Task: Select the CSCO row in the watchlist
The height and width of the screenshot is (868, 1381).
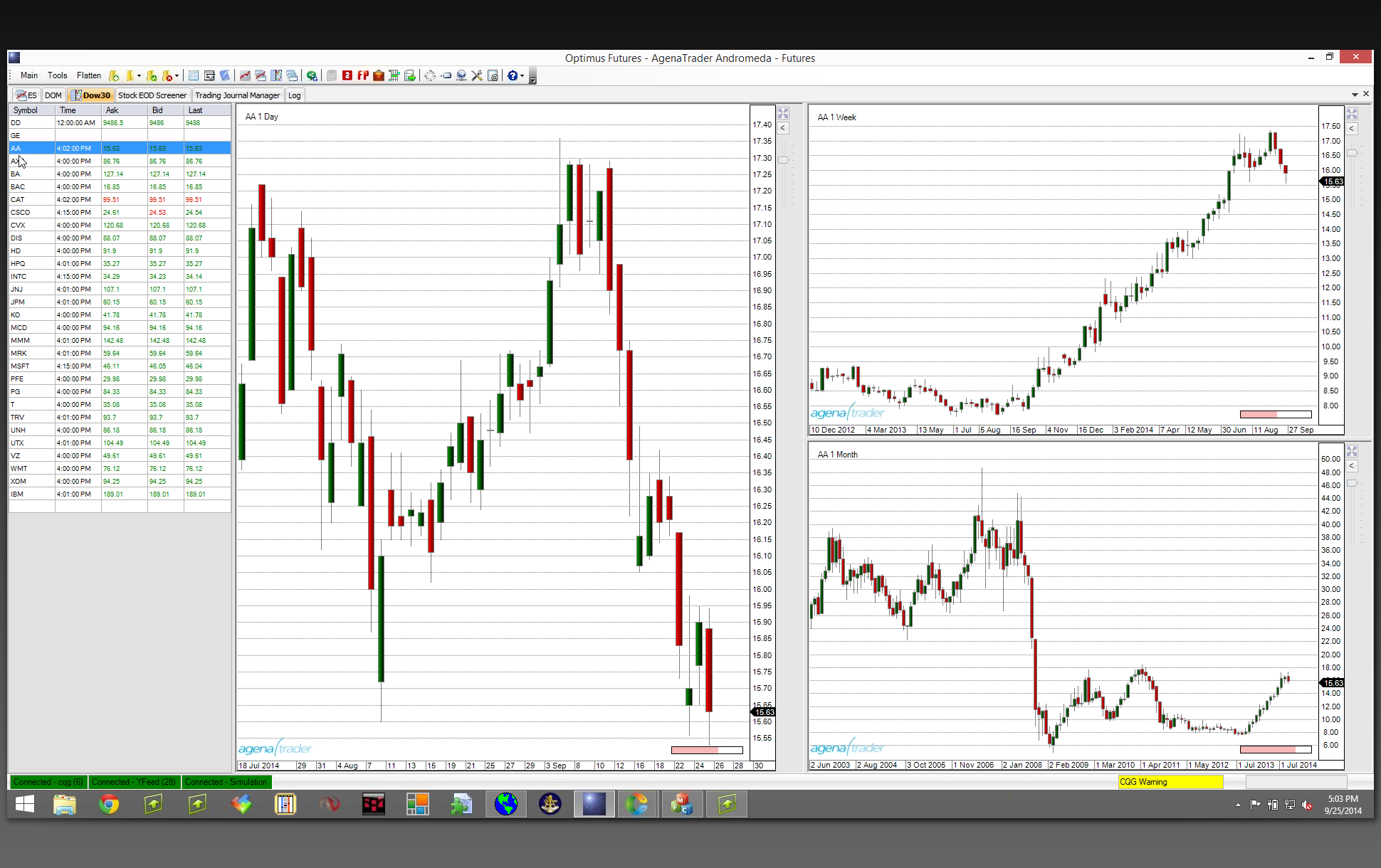Action: coord(120,212)
